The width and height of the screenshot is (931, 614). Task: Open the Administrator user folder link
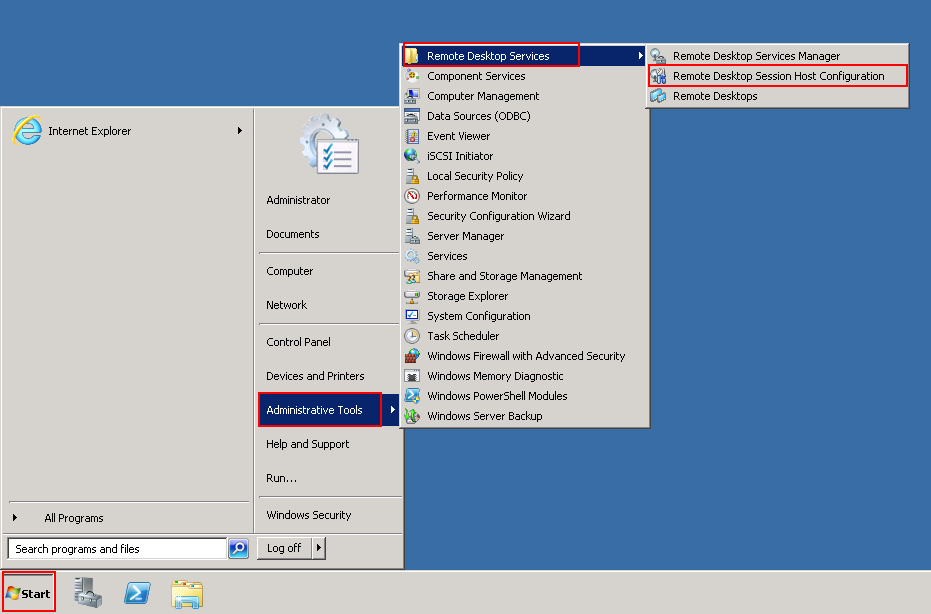click(298, 200)
